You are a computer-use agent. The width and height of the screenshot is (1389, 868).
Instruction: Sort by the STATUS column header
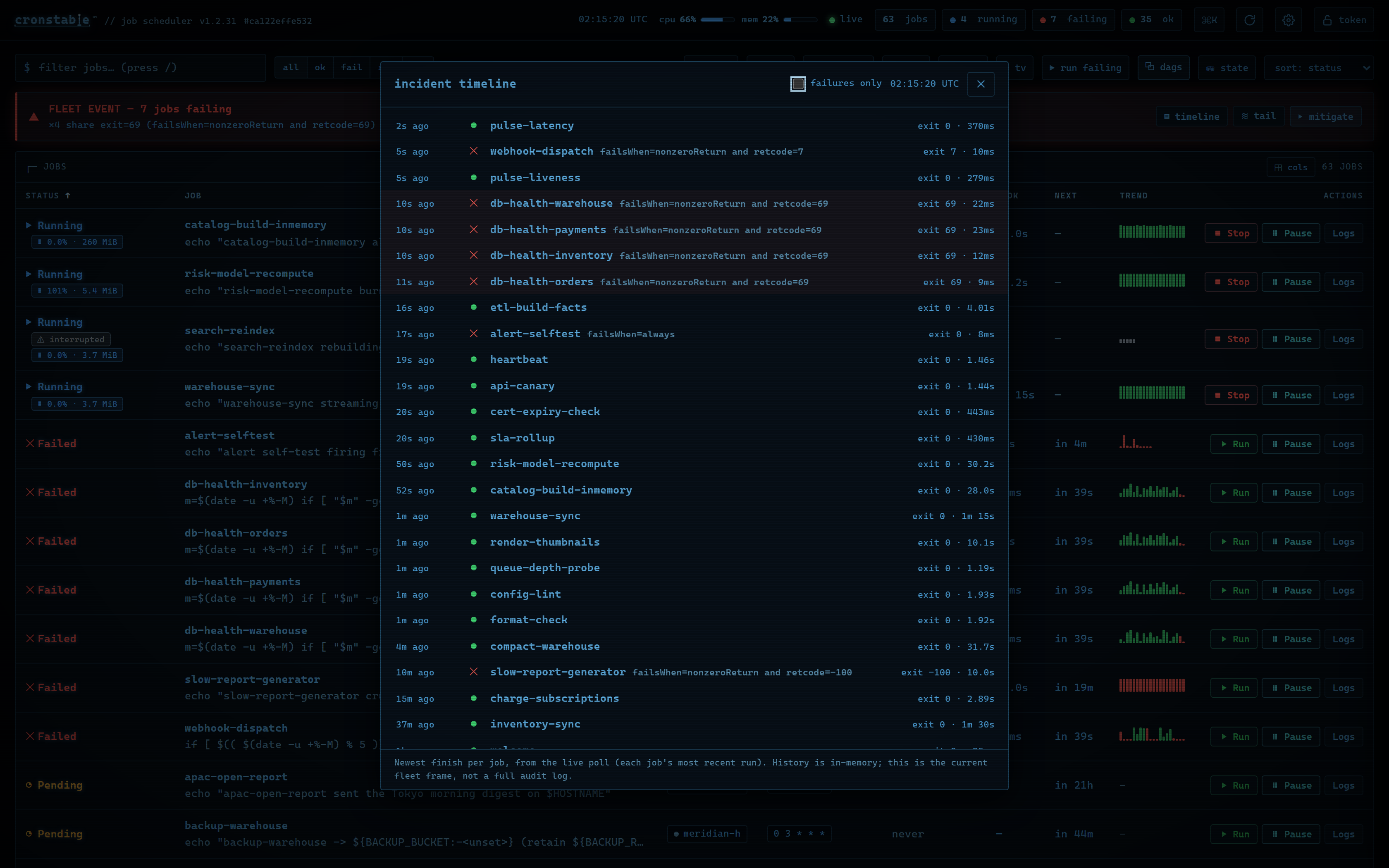(48, 196)
